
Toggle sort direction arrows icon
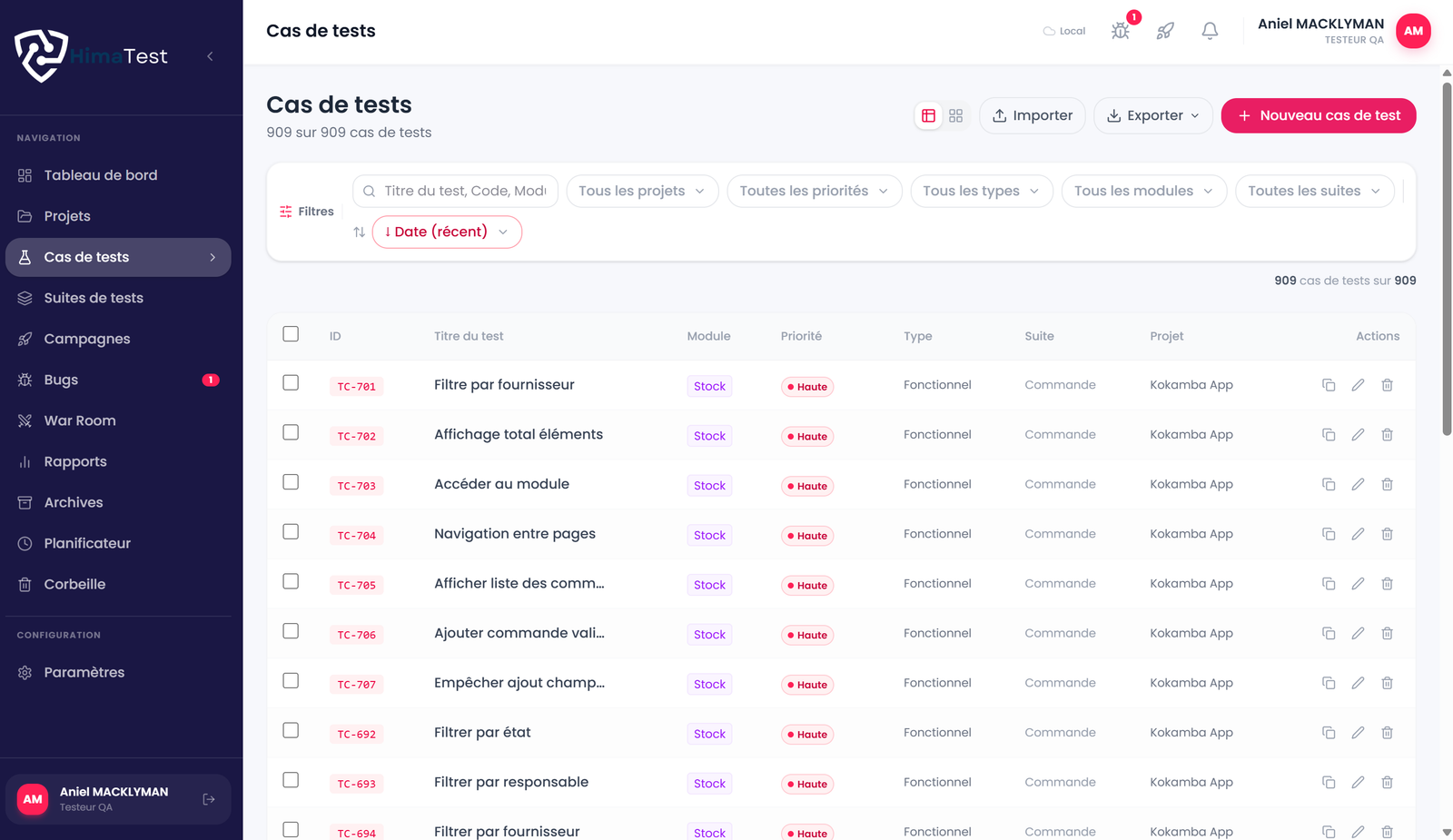click(x=360, y=232)
